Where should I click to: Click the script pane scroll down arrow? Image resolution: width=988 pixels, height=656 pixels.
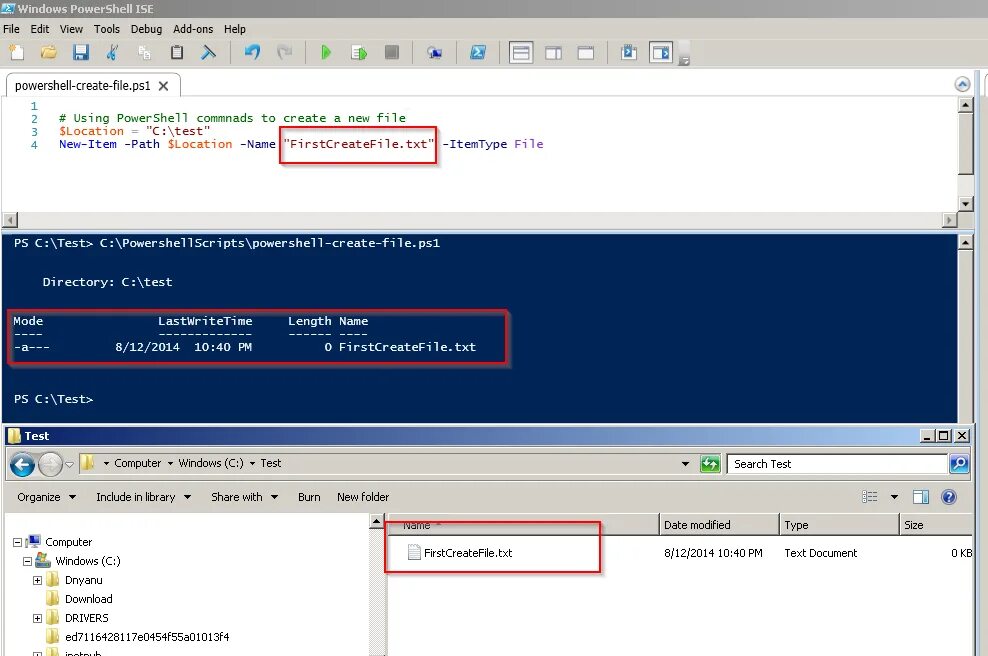click(965, 203)
